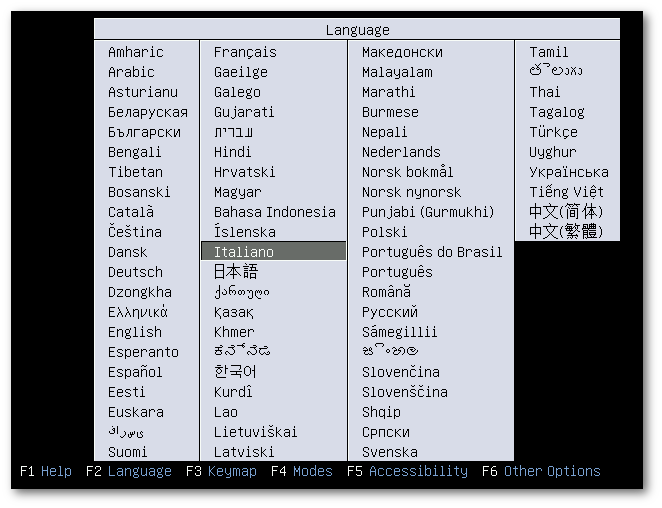Open the F4 Modes menu
The image size is (662, 508).
[x=302, y=471]
